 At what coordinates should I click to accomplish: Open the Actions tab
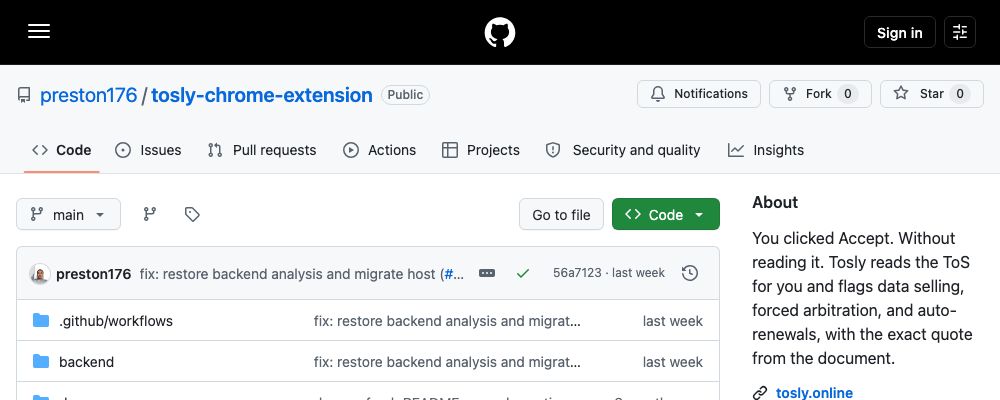[379, 151]
